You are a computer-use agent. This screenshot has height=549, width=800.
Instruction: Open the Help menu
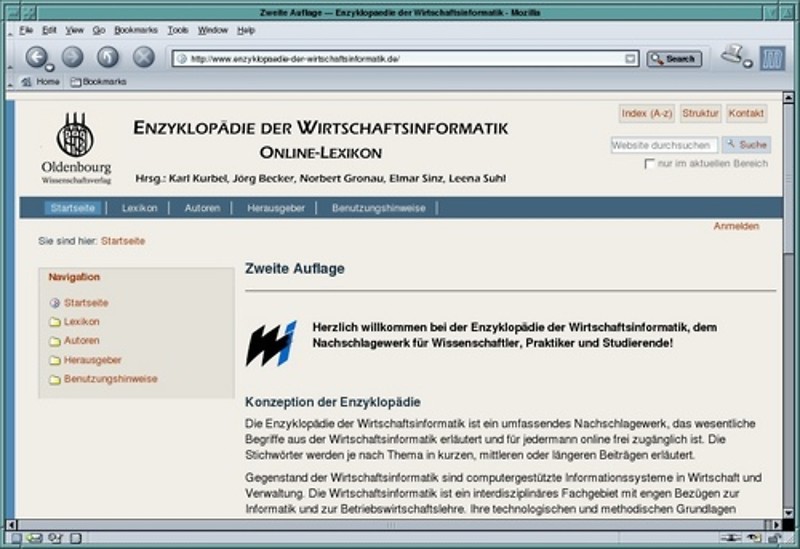click(246, 30)
